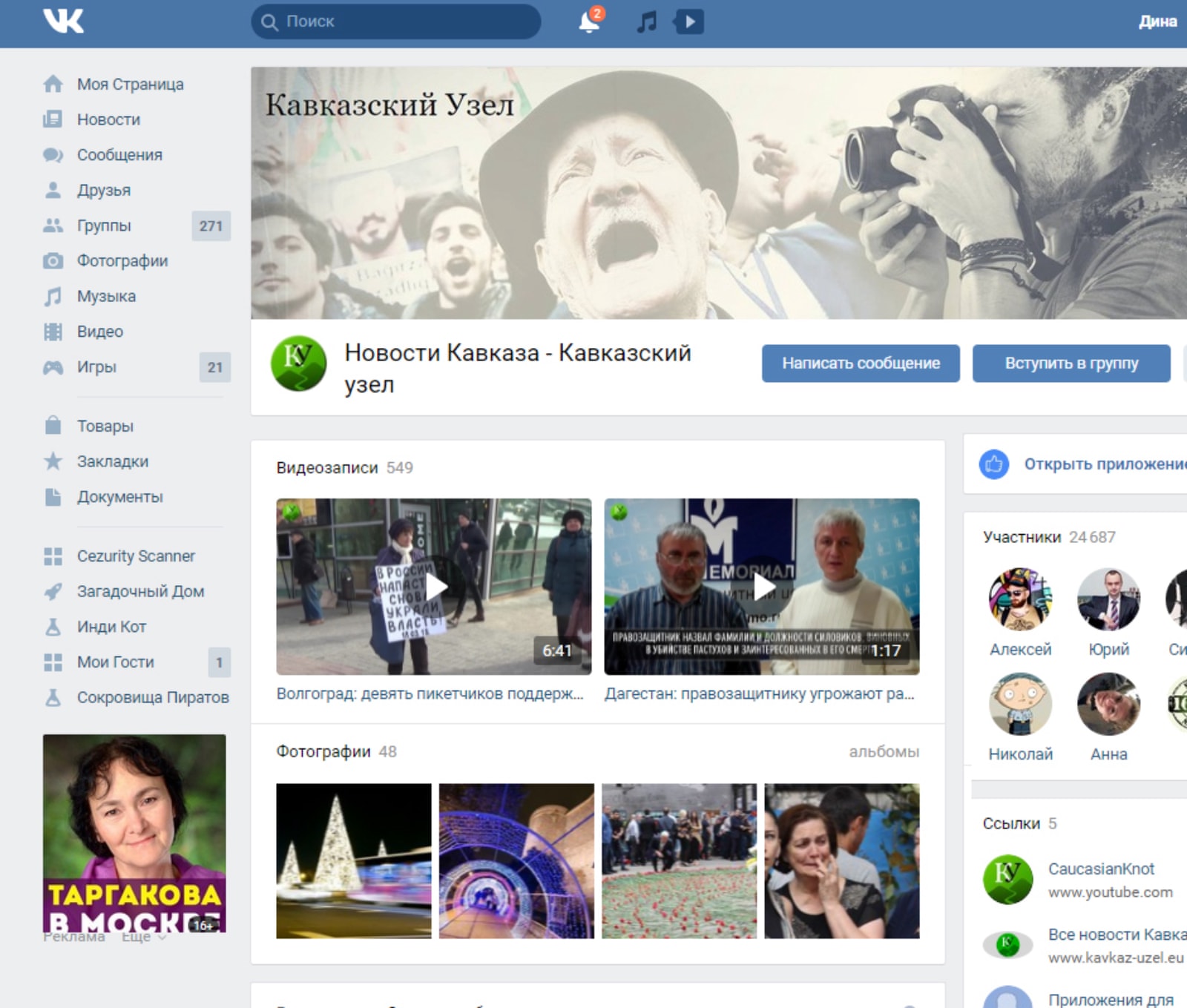Go to Groups section in sidebar
This screenshot has height=1008, width=1187.
(104, 225)
